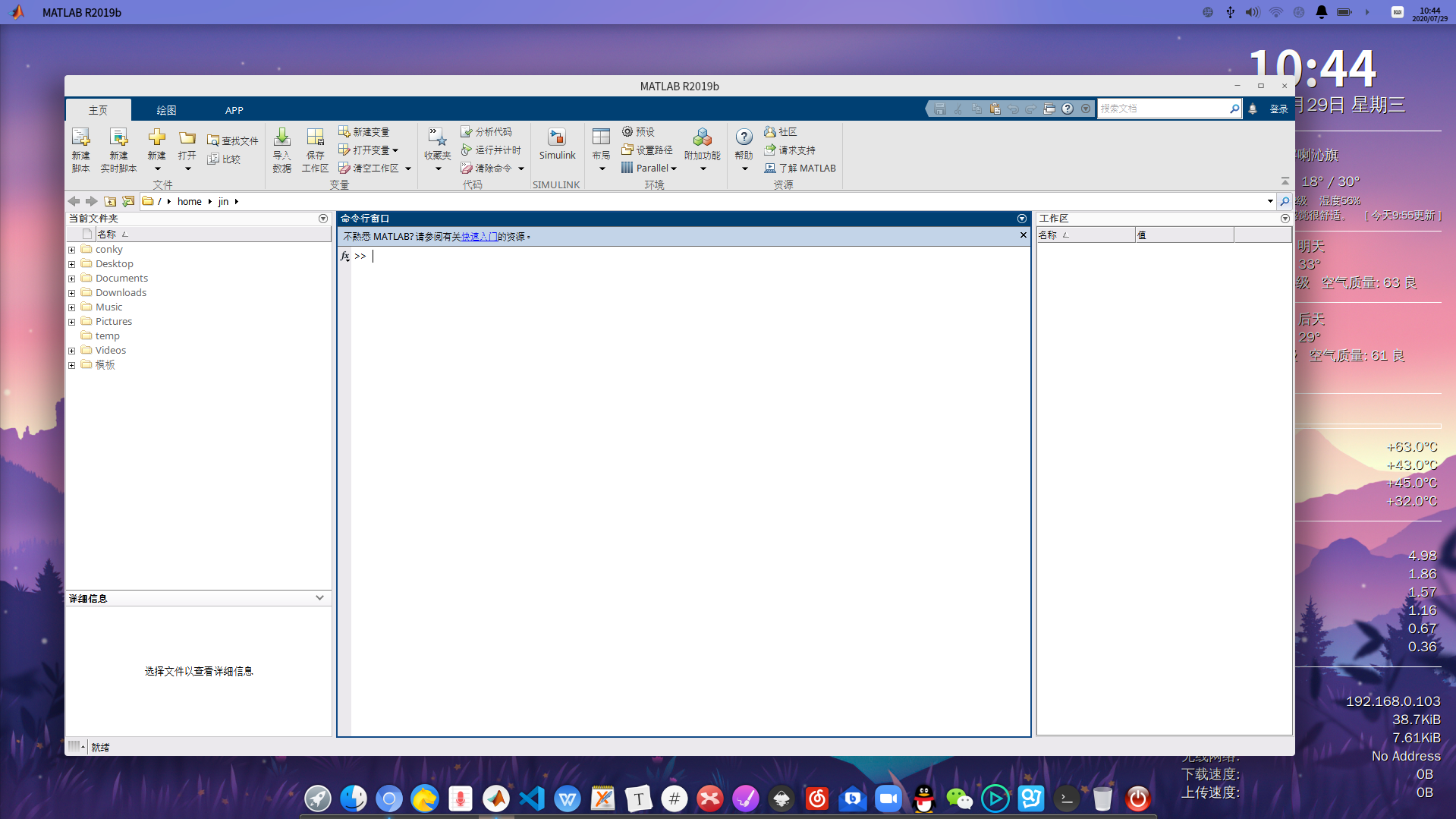Click 了解 MATLAB button
Screen dimensions: 1456x819
click(x=800, y=169)
